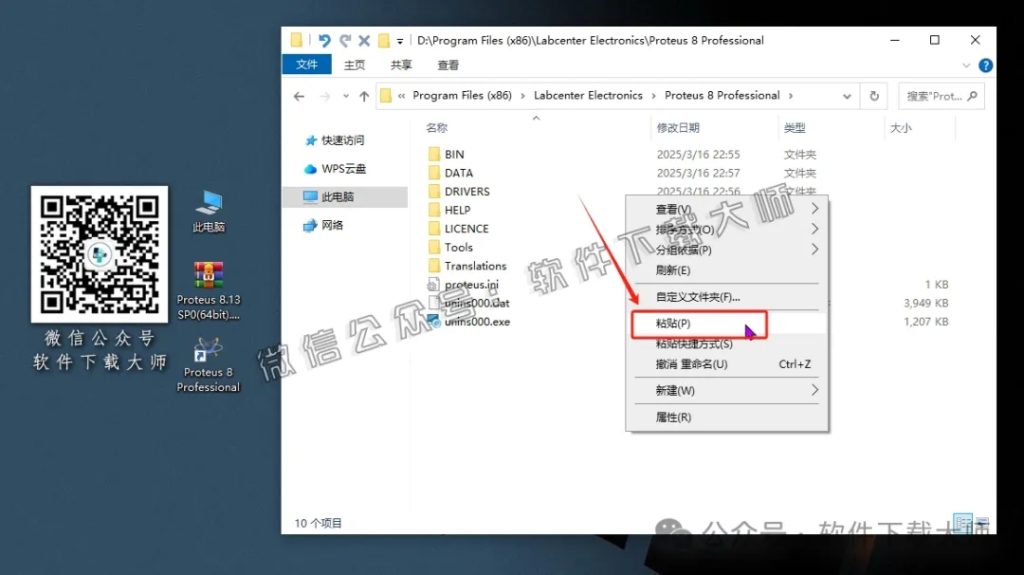Open quick access toolbar customize dropdown
This screenshot has width=1024, height=575.
400,41
